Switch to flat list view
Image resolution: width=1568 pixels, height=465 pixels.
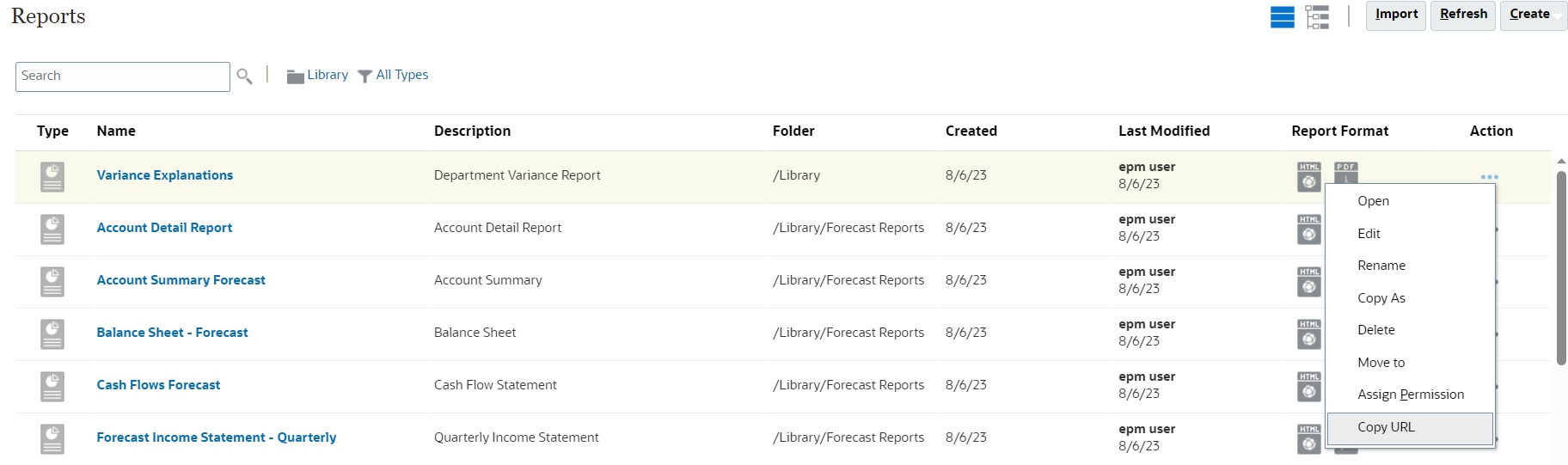tap(1282, 17)
